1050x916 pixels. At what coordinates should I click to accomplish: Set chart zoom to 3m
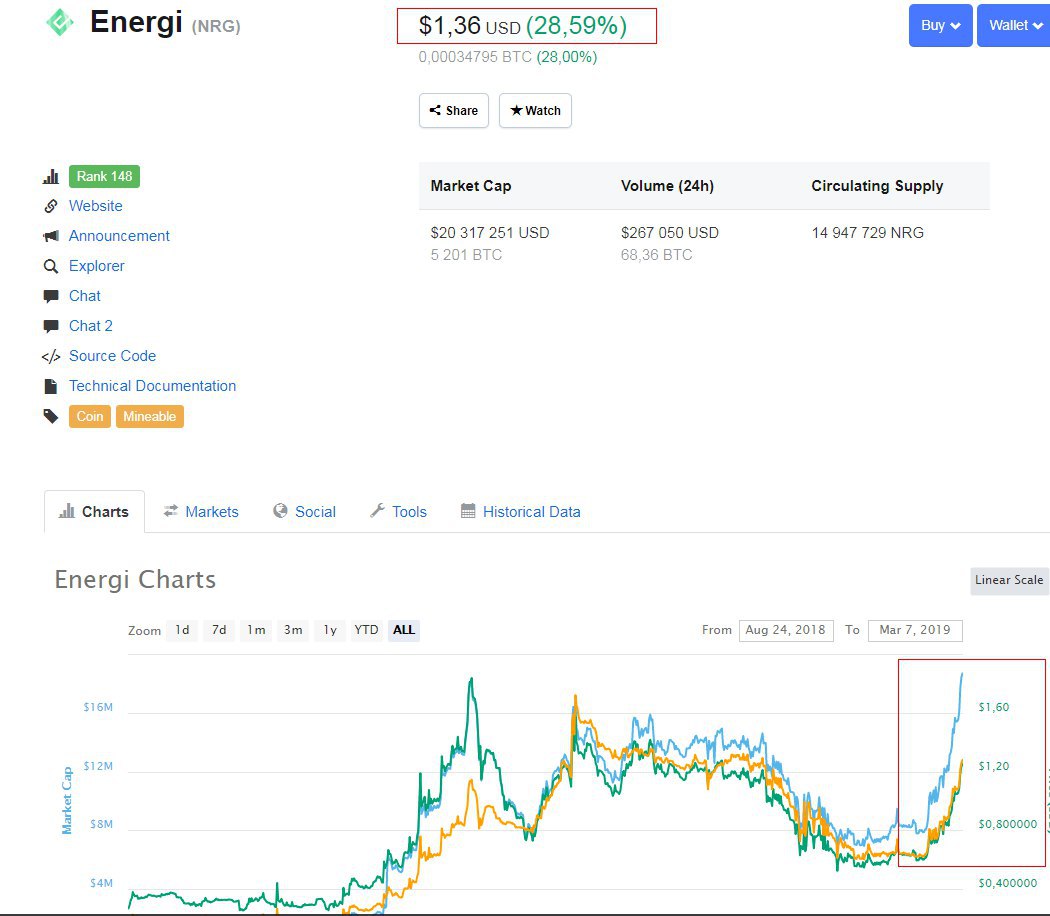[293, 630]
